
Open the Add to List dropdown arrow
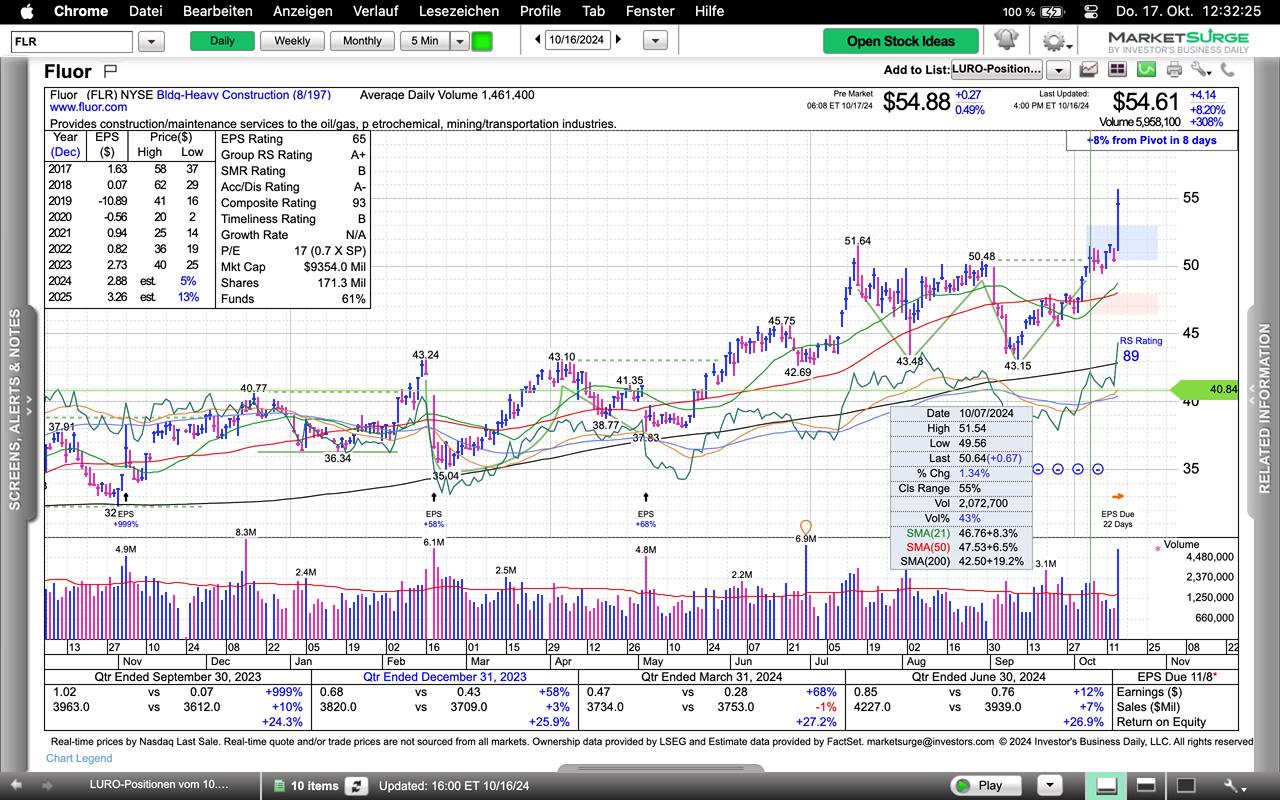click(x=1058, y=70)
